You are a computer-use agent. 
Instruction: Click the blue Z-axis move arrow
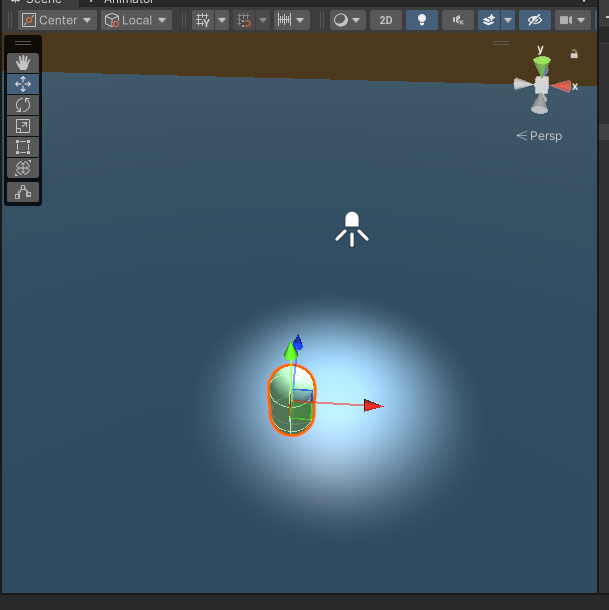tap(298, 340)
